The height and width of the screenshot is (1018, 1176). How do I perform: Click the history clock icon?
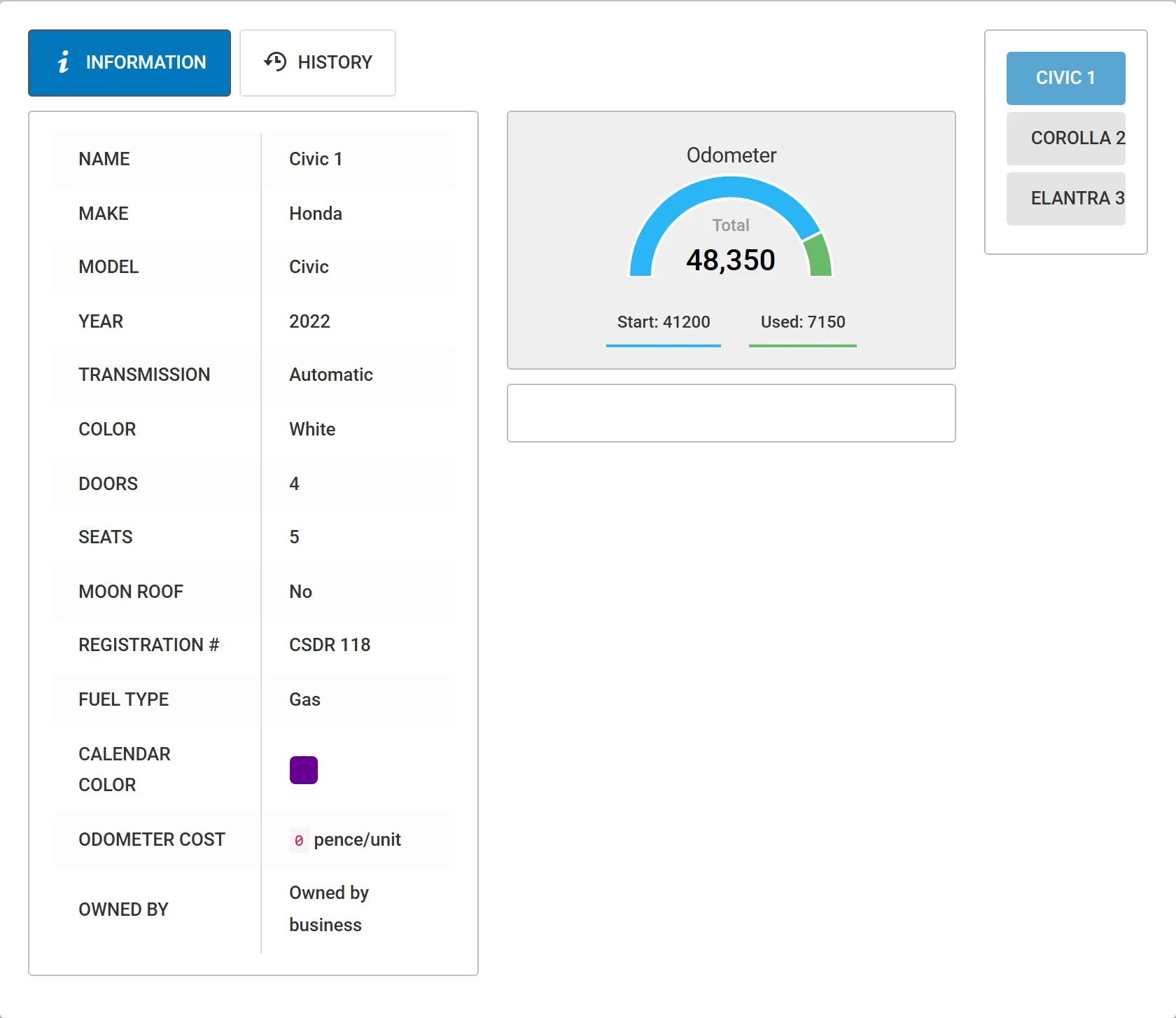coord(275,62)
